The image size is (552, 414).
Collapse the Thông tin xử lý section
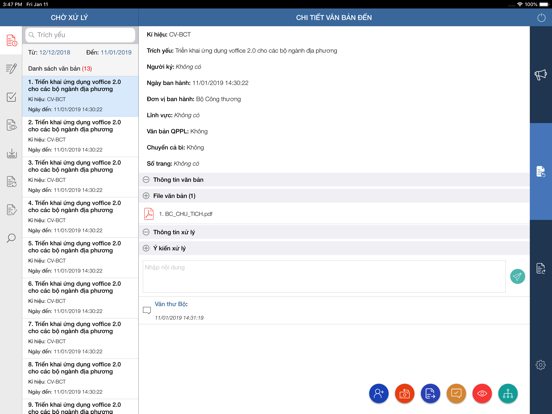[146, 232]
